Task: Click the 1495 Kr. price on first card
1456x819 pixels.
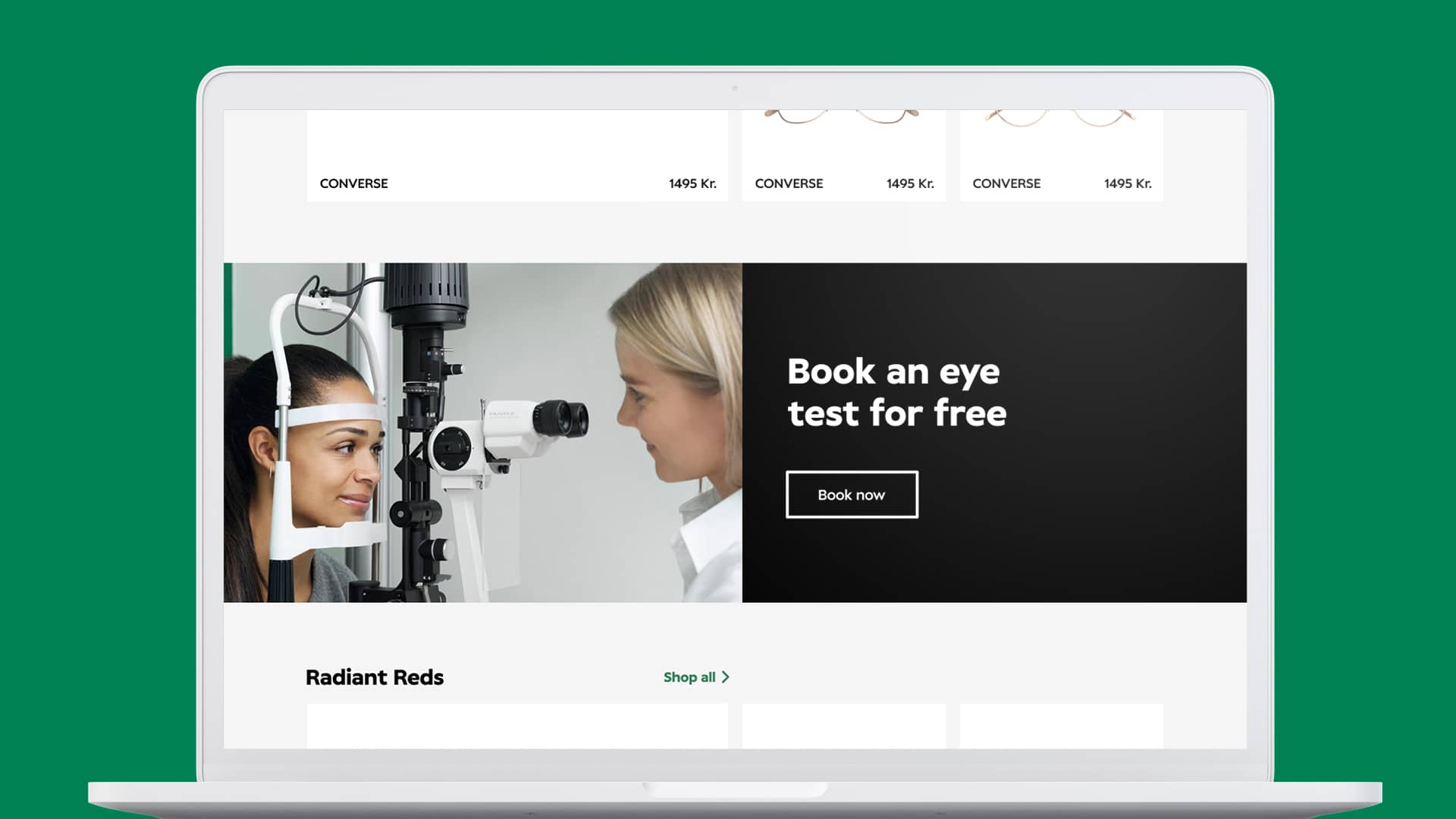Action: click(x=692, y=184)
